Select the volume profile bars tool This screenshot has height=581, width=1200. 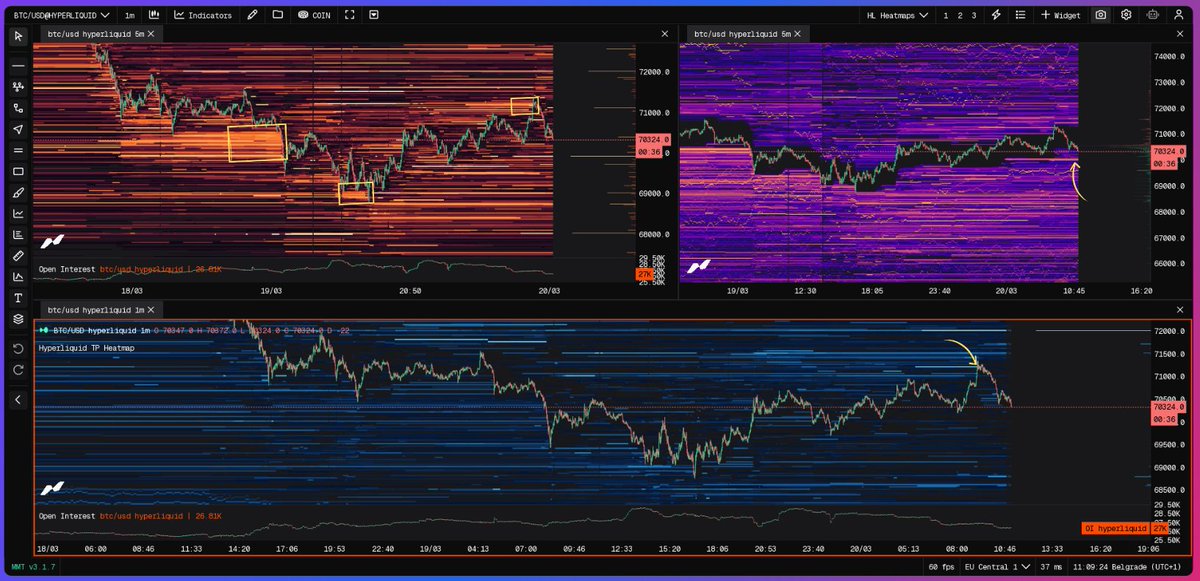(18, 235)
